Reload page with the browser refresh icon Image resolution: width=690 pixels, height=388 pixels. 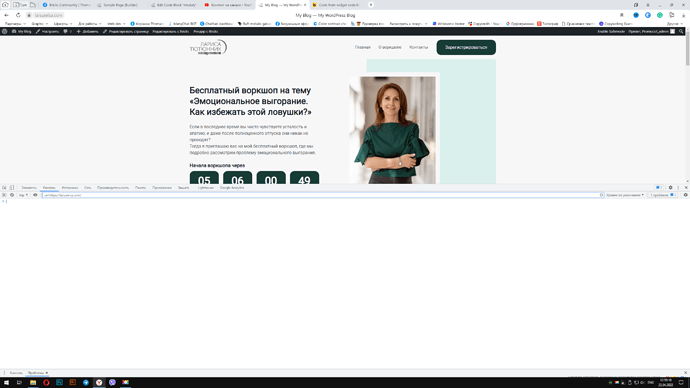(x=18, y=15)
